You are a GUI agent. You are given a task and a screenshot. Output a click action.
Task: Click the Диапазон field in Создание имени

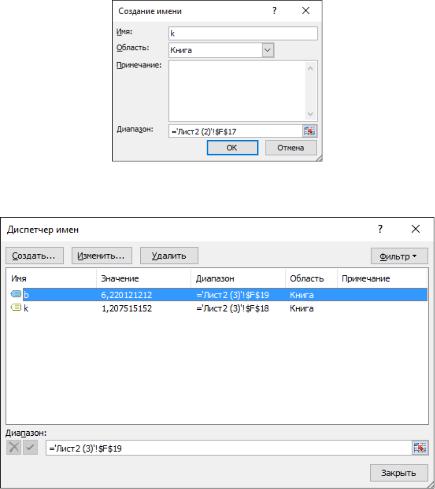[x=235, y=131]
